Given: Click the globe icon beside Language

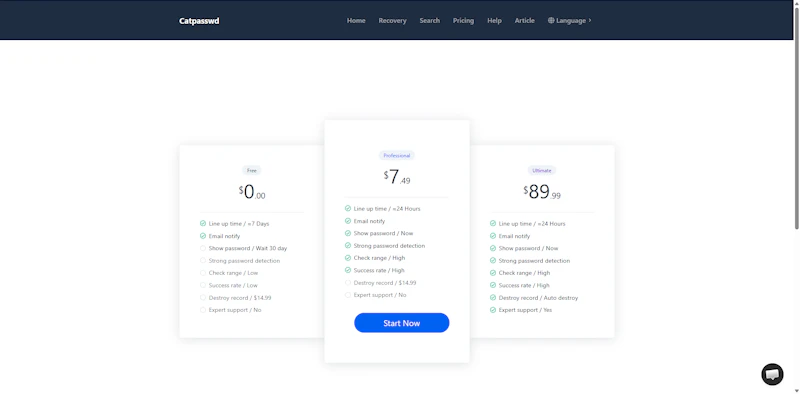Looking at the screenshot, I should pos(551,21).
